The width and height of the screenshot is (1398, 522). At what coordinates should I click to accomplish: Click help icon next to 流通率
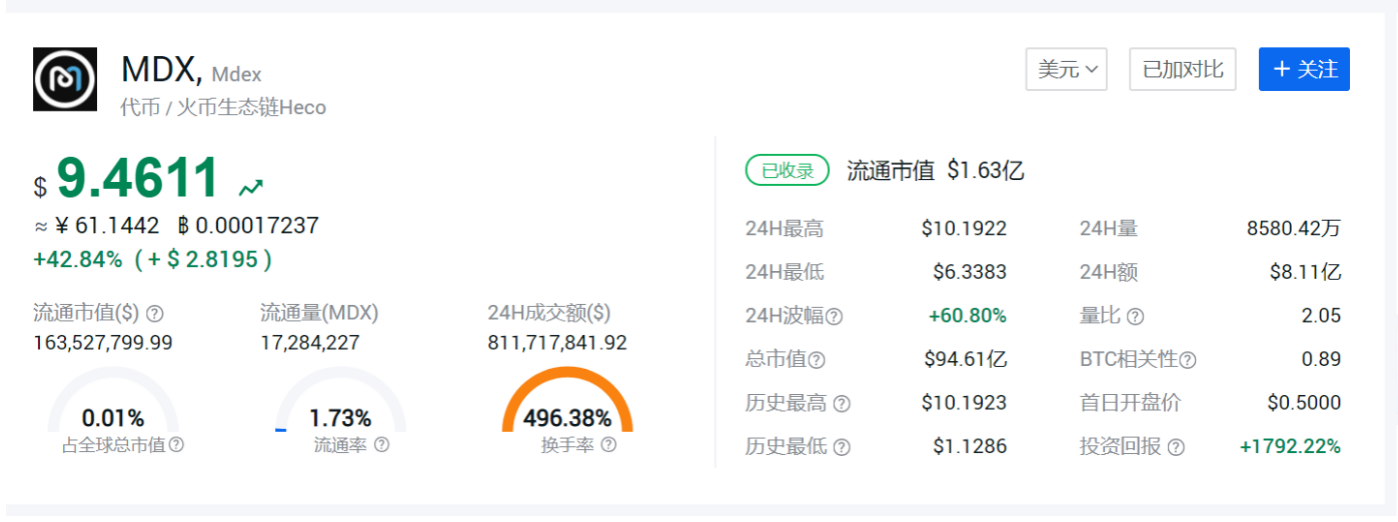(381, 445)
